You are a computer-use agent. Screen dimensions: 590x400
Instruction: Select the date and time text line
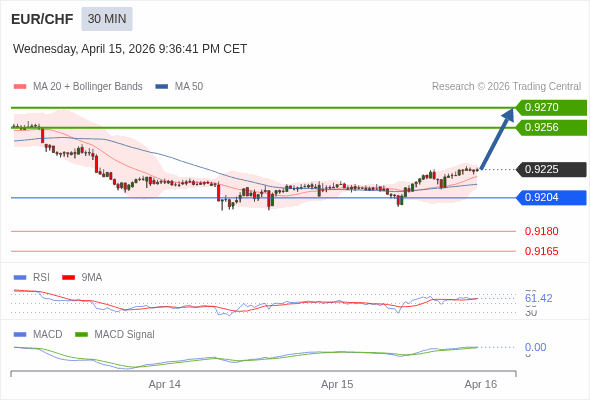click(x=130, y=49)
